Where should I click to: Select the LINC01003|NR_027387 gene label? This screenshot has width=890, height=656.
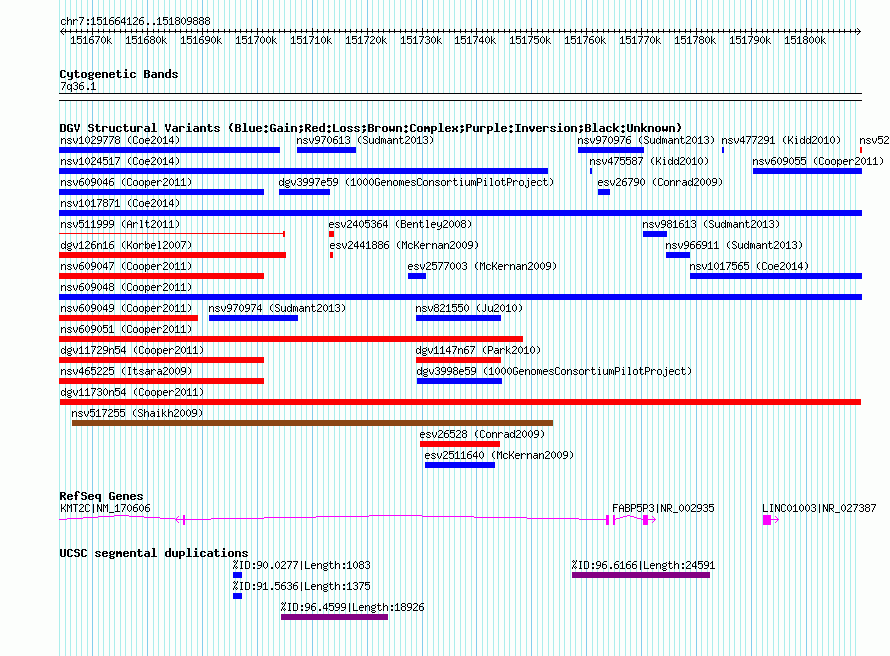click(x=819, y=508)
